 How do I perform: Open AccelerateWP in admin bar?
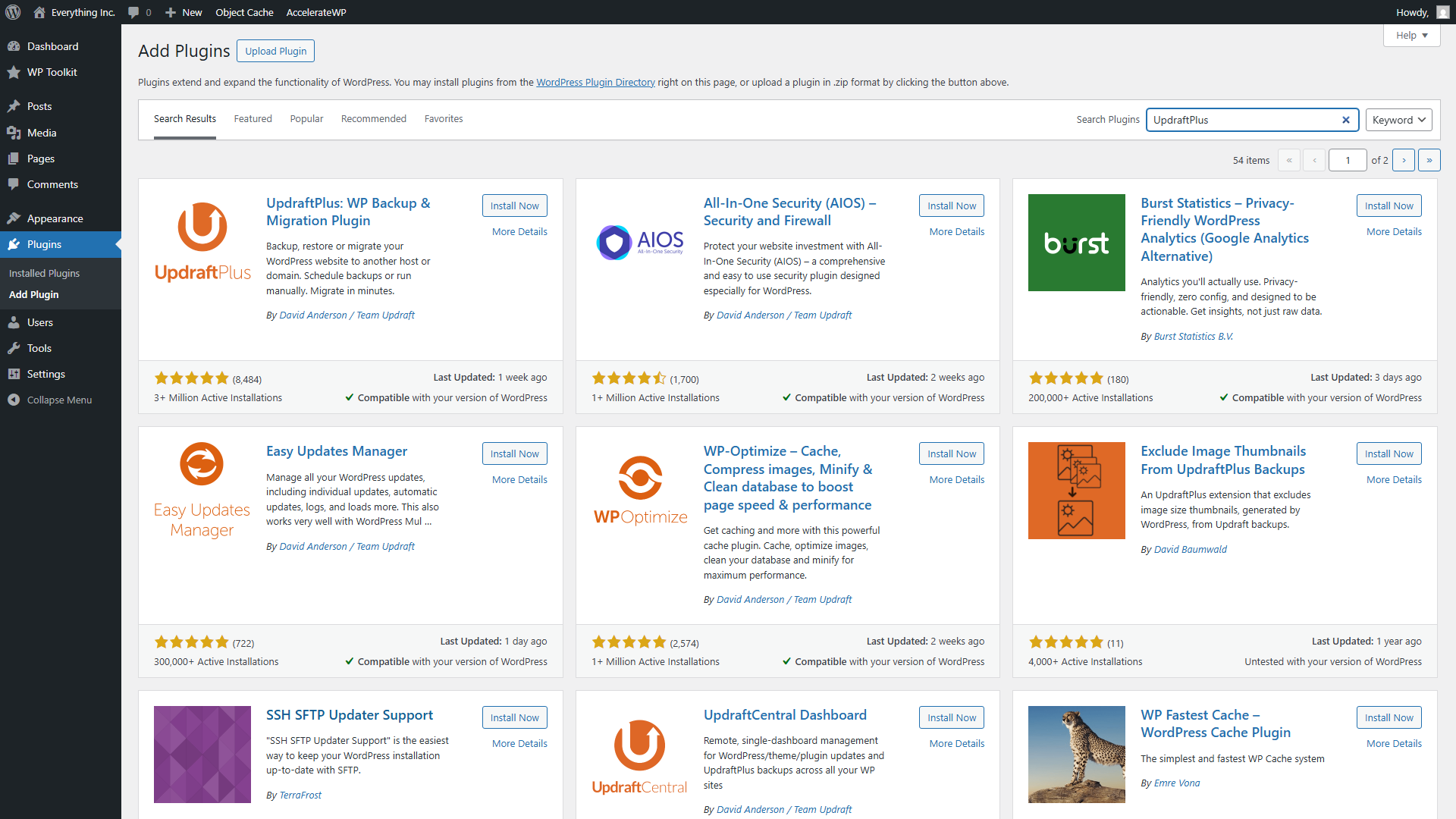[316, 12]
